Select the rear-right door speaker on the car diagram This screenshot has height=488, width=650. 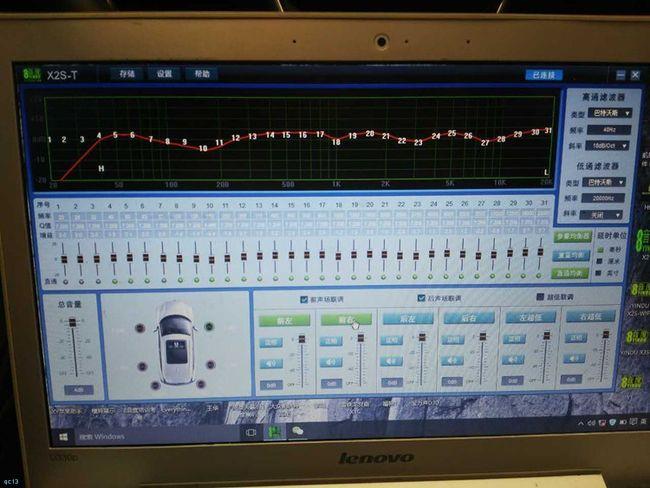click(211, 365)
